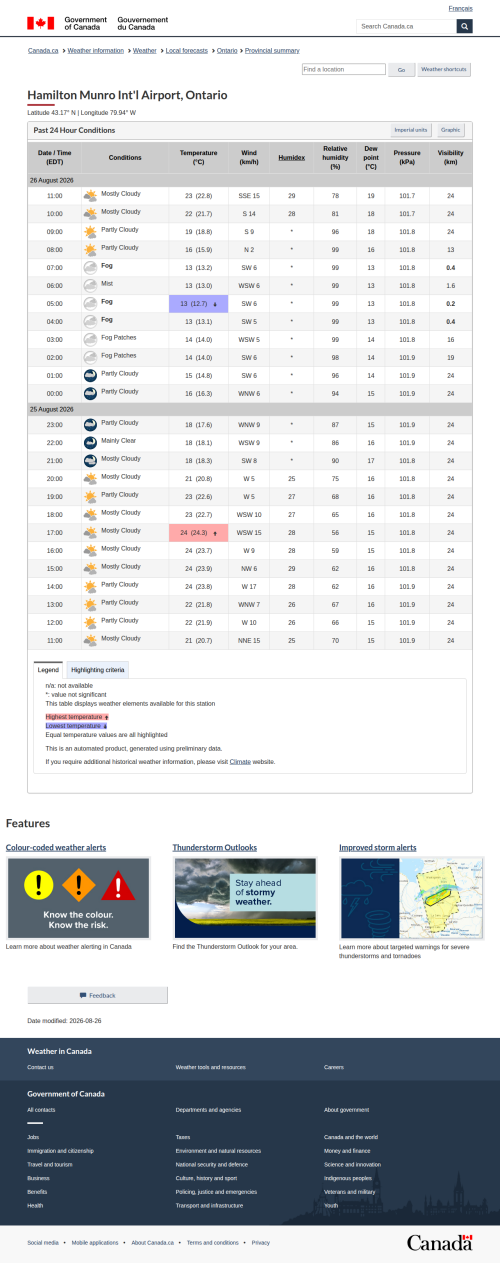Viewport: 500px width, 1263px height.
Task: Click the Fog Patches icon at 03:00
Action: [90, 339]
